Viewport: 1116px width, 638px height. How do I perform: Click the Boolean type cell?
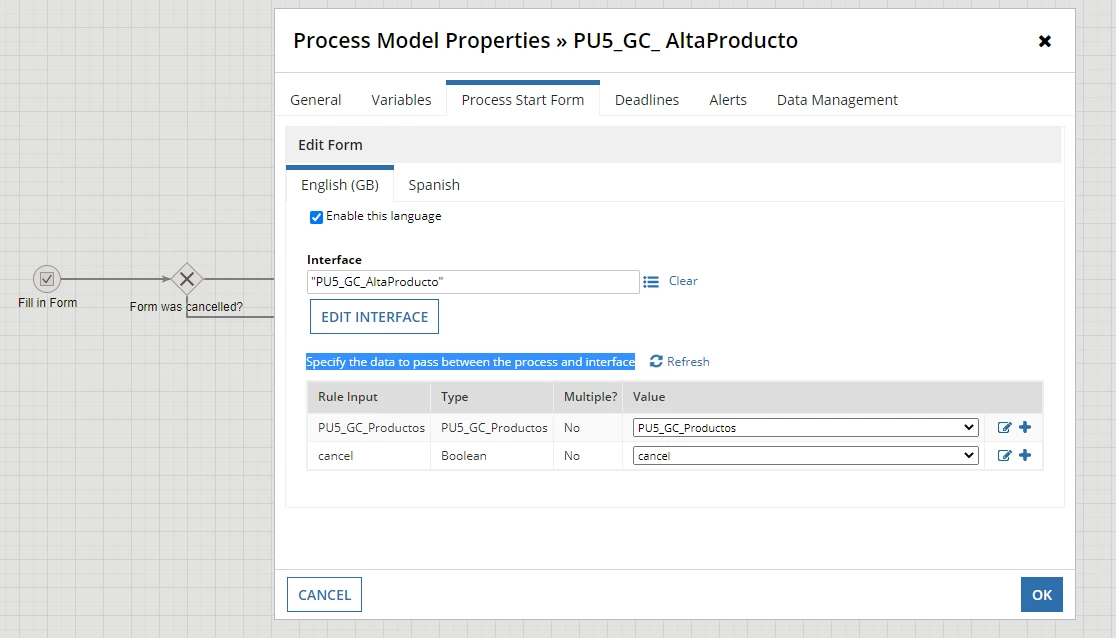coord(492,456)
